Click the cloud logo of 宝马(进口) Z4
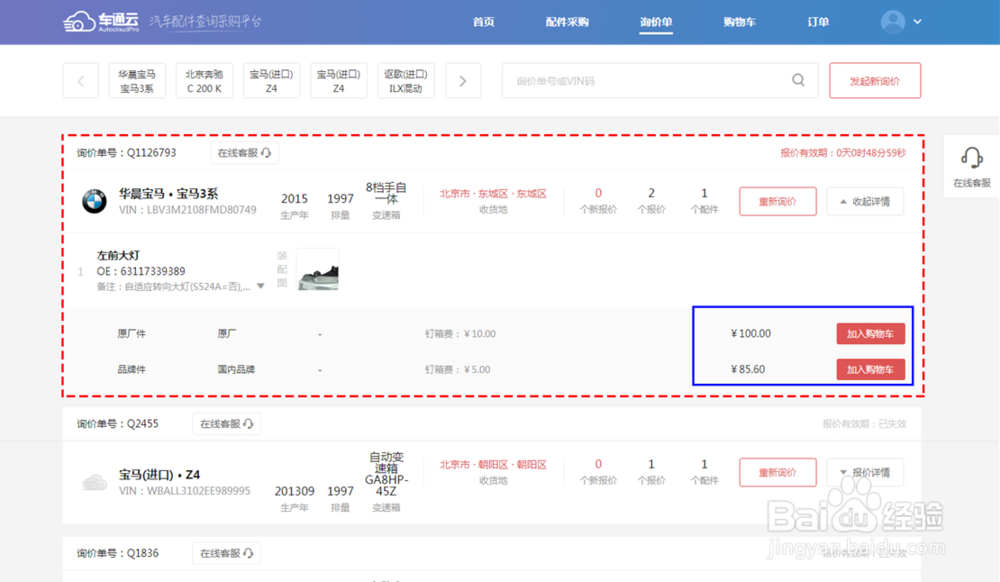The height and width of the screenshot is (582, 1000). (94, 482)
